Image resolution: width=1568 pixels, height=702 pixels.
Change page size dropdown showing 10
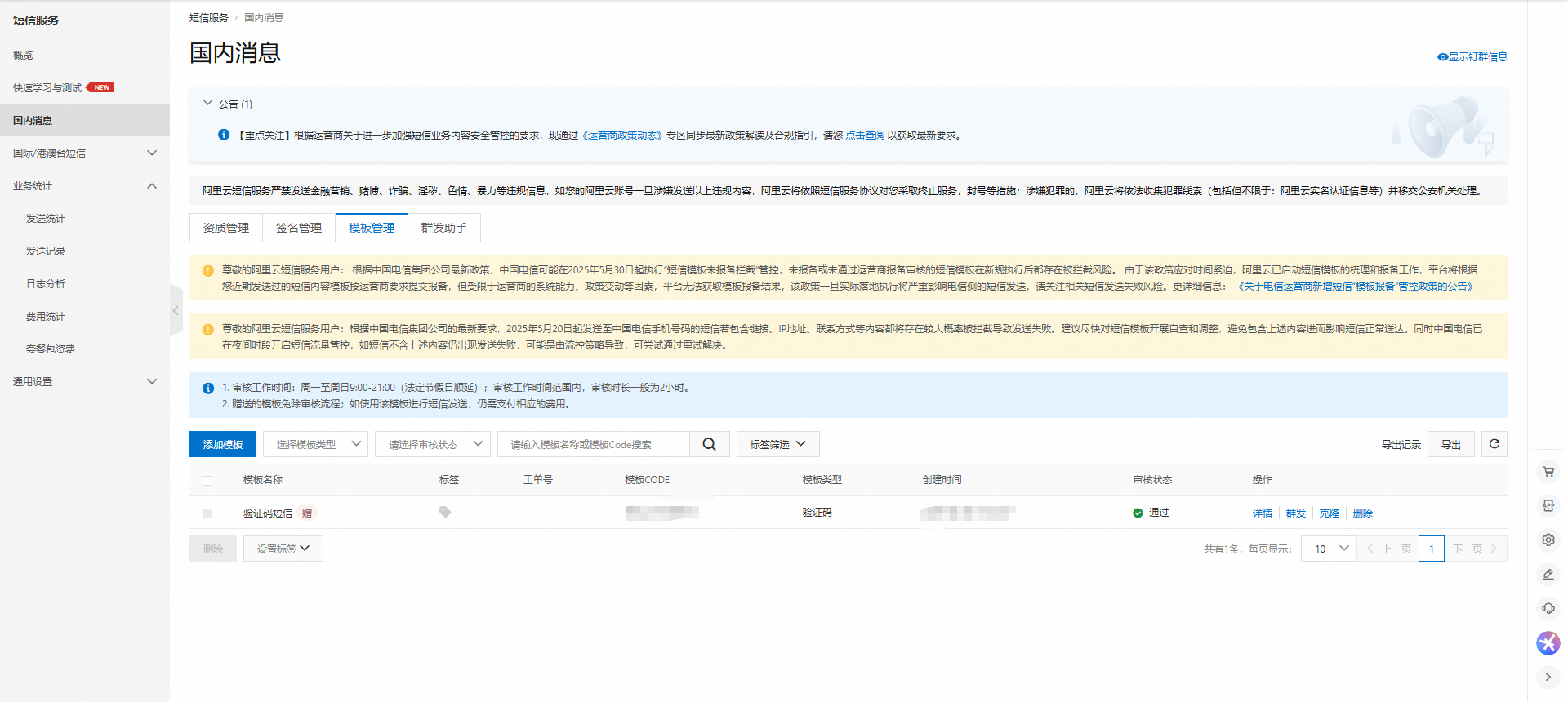point(1329,549)
